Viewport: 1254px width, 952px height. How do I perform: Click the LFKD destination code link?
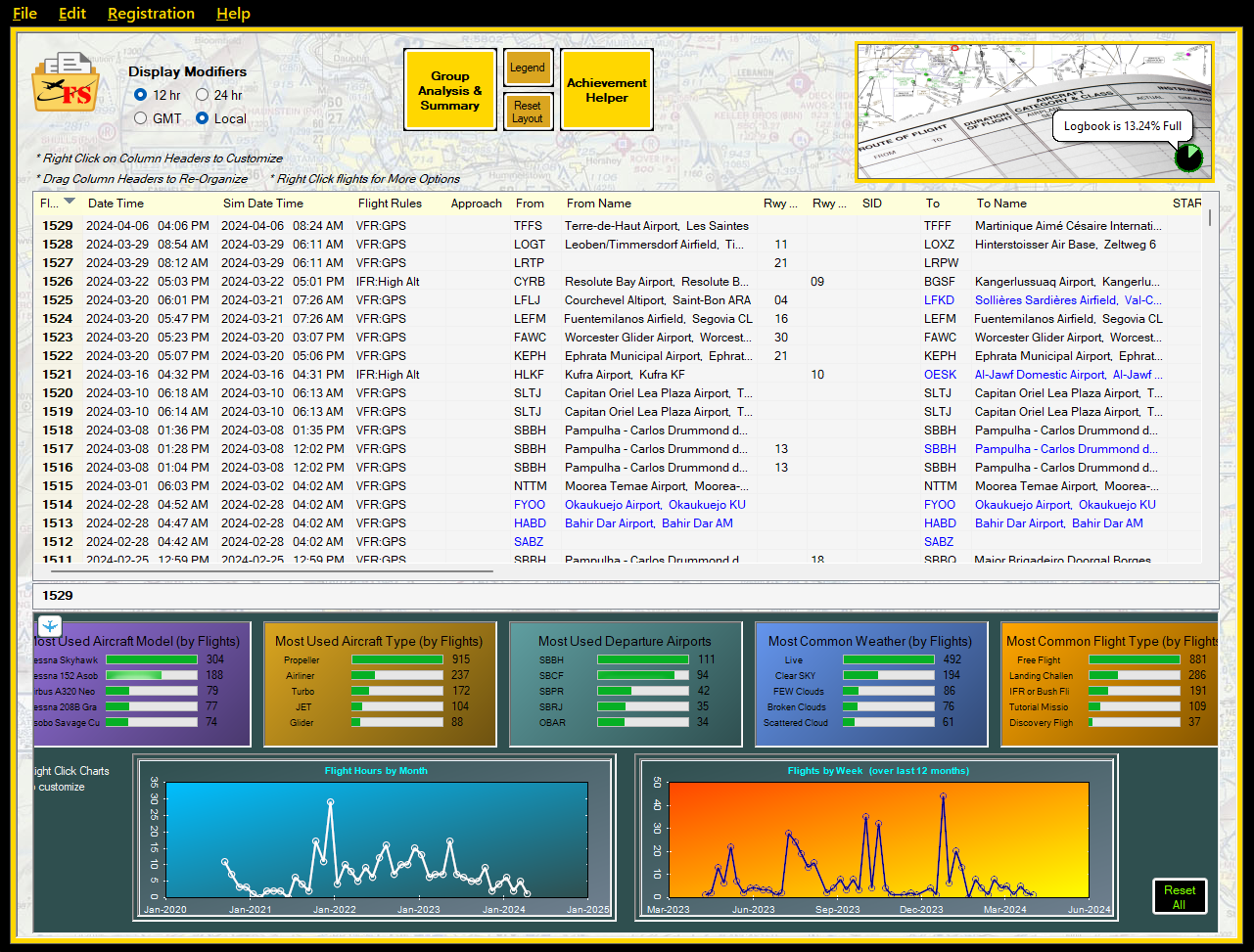click(939, 300)
